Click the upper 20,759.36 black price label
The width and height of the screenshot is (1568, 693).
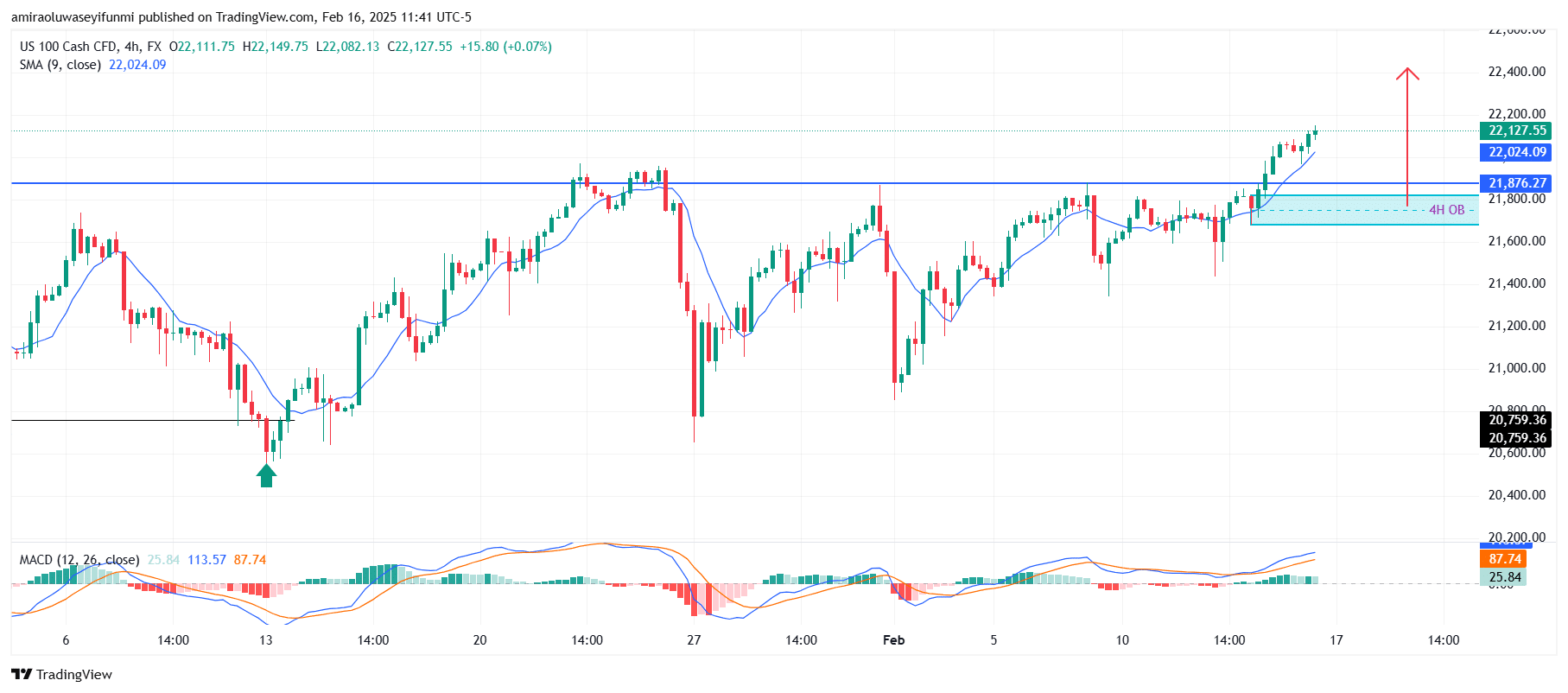tap(1517, 420)
